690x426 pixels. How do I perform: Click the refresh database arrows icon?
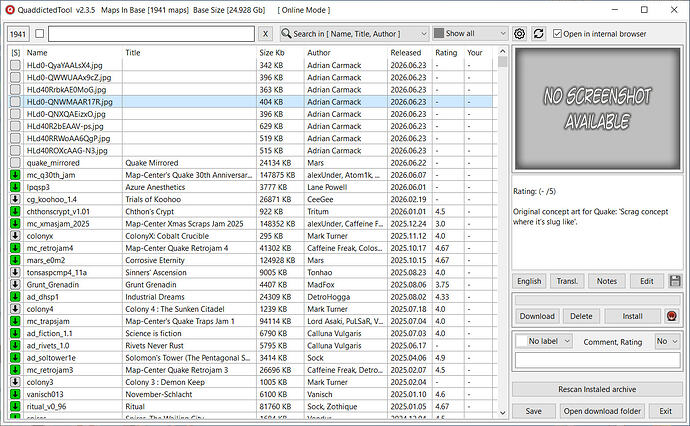[x=539, y=34]
